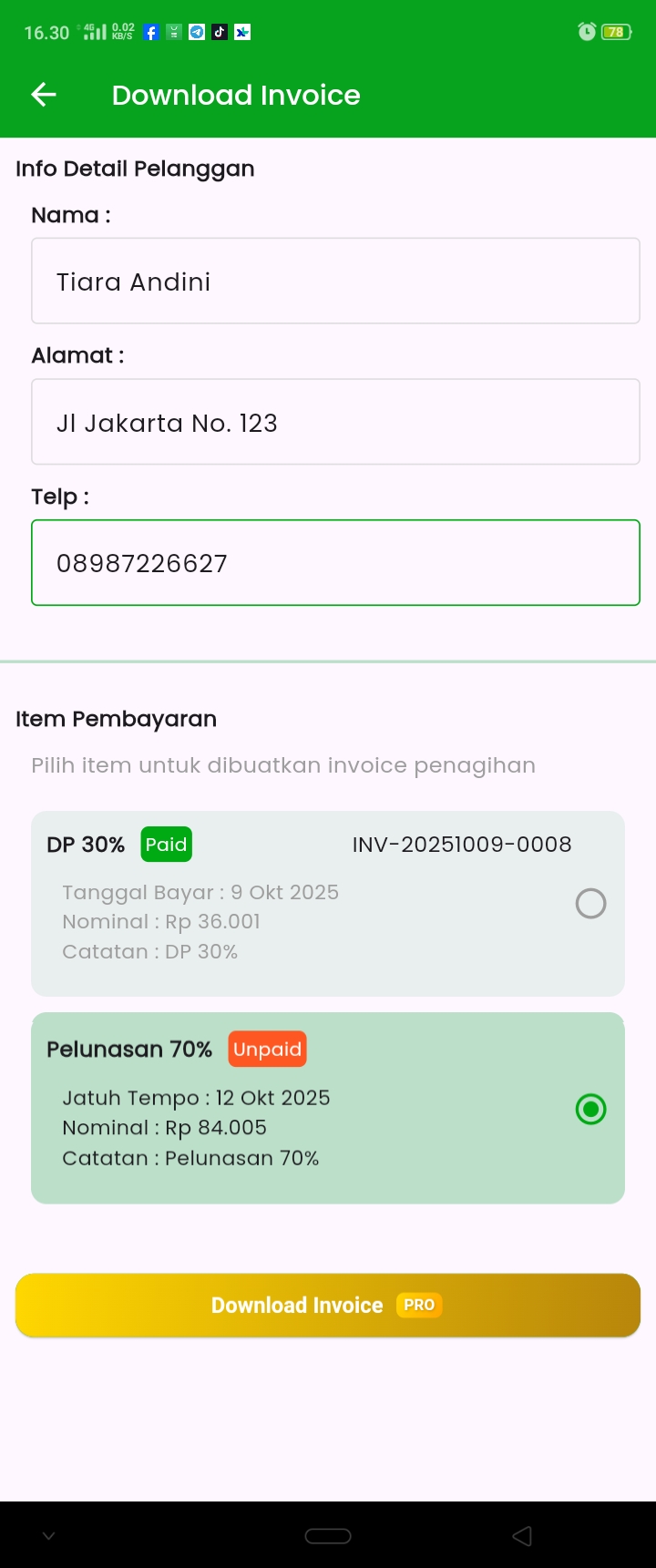Tap the Facebook notification icon
The image size is (656, 1568).
151,33
